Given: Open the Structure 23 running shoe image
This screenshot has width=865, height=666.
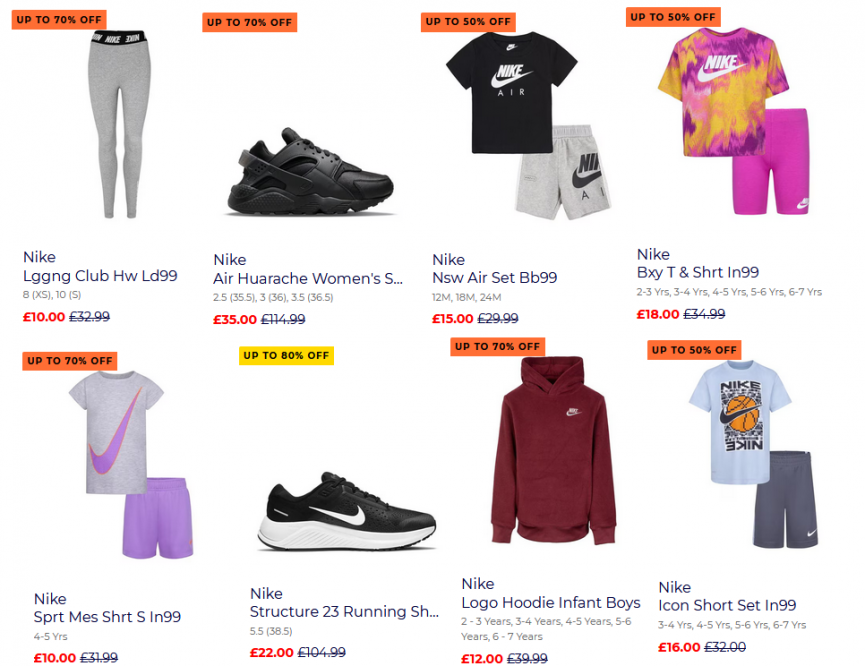Looking at the screenshot, I should pos(347,511).
